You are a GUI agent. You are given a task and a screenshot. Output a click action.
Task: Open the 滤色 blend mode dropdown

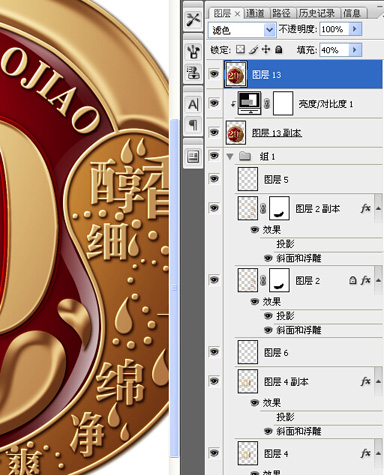point(242,30)
